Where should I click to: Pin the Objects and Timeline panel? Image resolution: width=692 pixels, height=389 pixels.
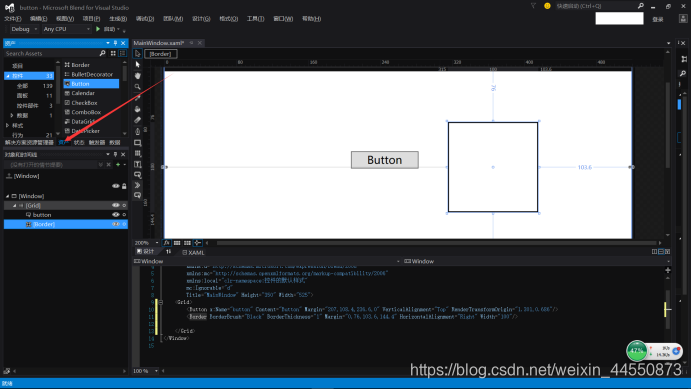coord(116,155)
